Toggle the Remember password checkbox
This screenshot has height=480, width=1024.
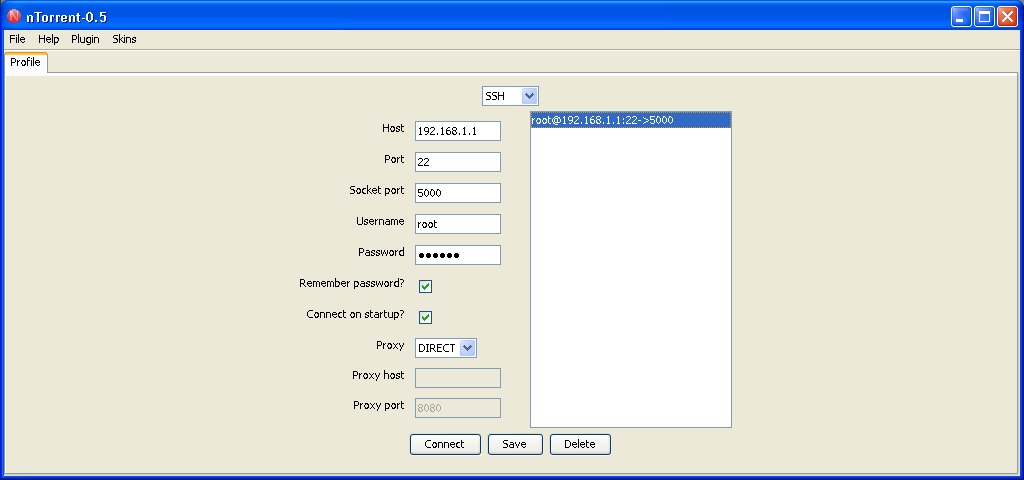click(425, 286)
